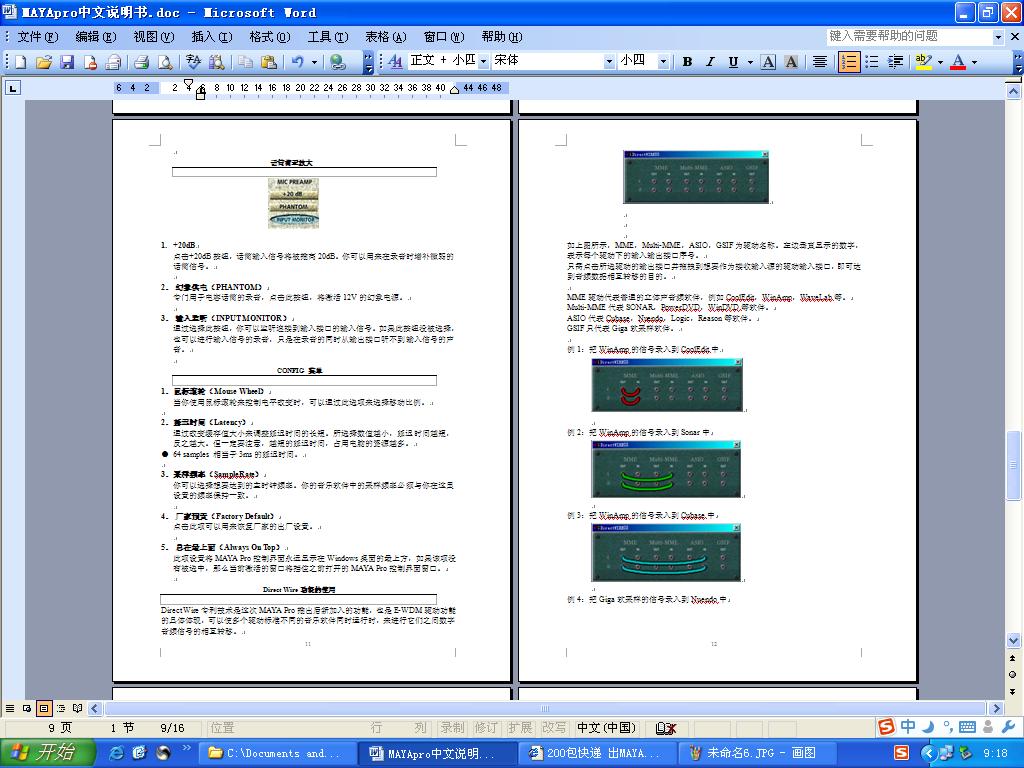Screen dimensions: 1024x768
Task: Paste from clipboard icon
Action: (268, 62)
